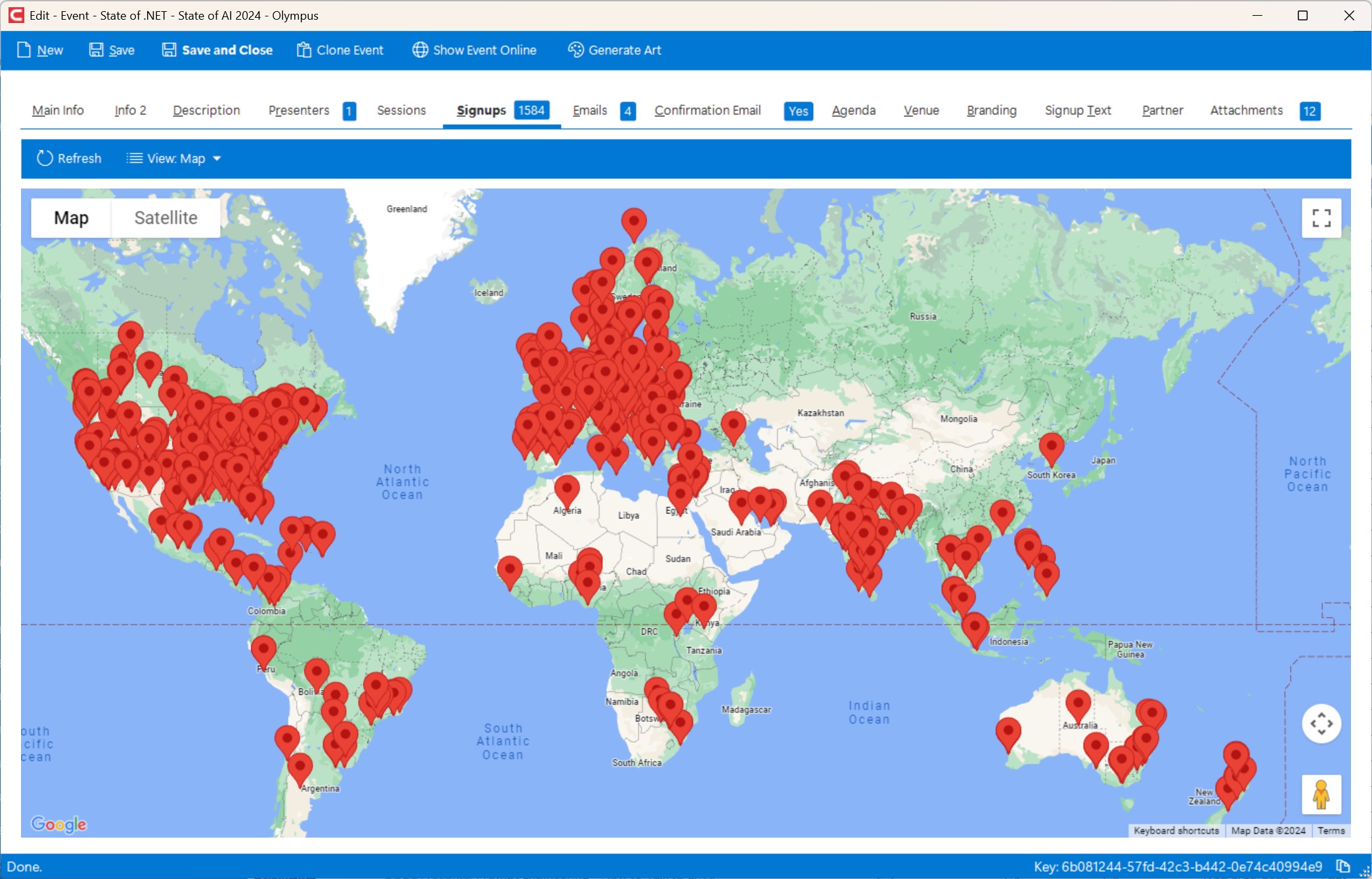This screenshot has width=1372, height=879.
Task: Click the Save floppy disk icon
Action: tap(97, 50)
